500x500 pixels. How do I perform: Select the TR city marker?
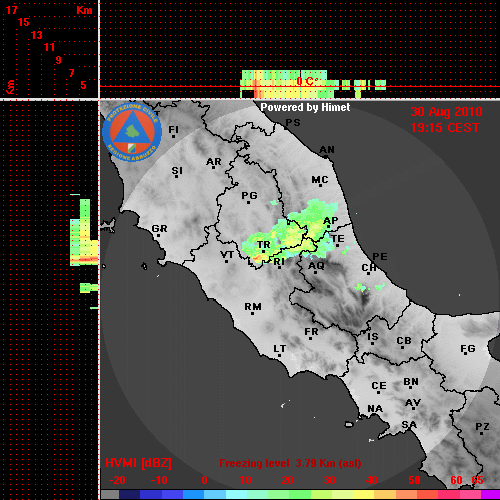(263, 252)
